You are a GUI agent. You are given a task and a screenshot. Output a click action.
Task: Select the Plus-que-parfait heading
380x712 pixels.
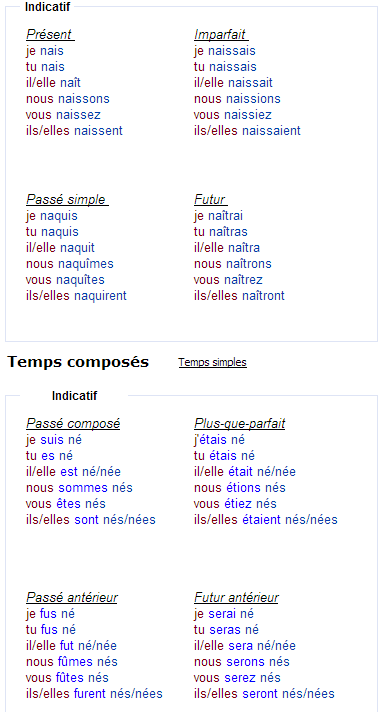pyautogui.click(x=240, y=424)
